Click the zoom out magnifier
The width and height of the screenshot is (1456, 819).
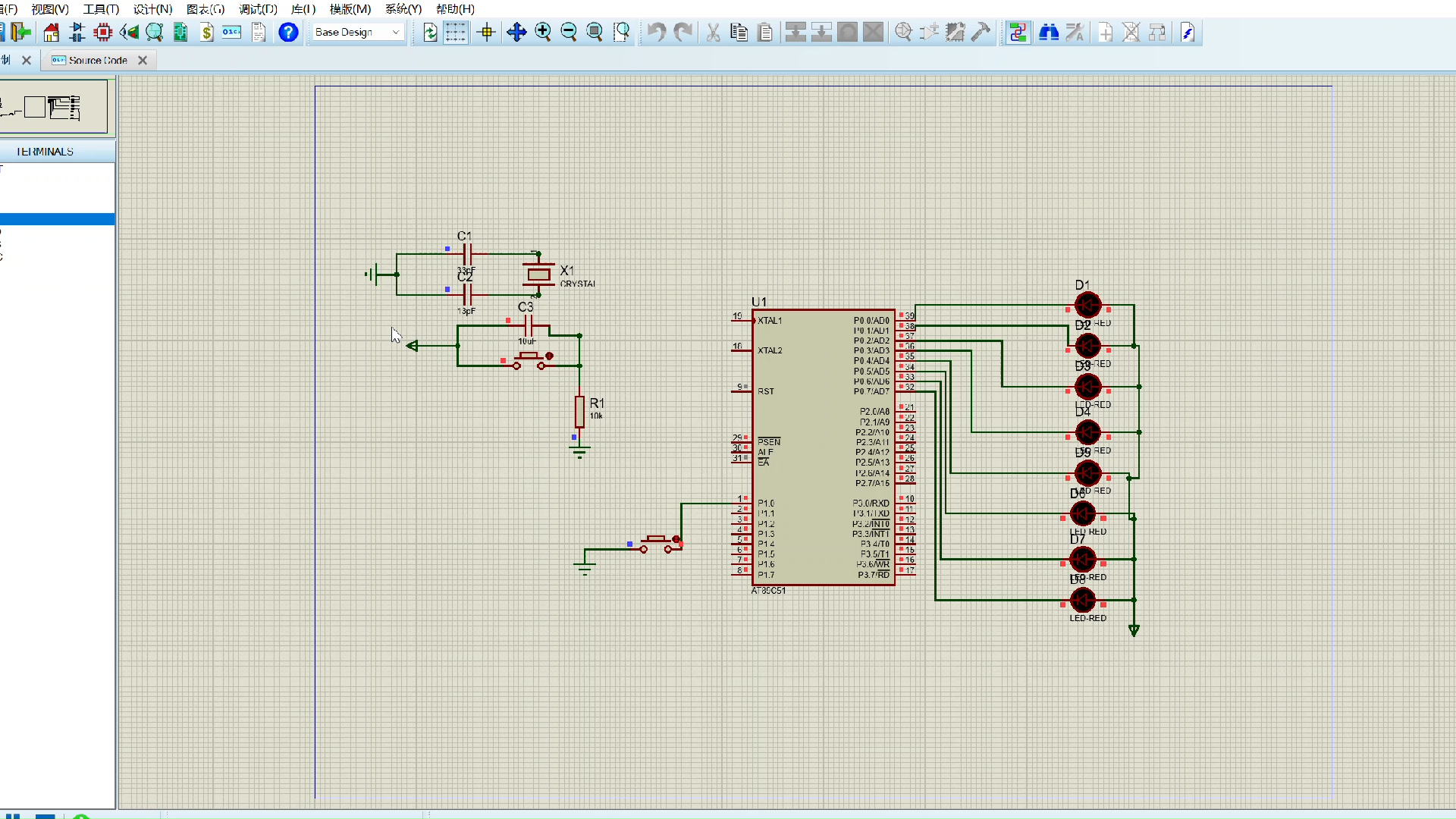[x=569, y=33]
